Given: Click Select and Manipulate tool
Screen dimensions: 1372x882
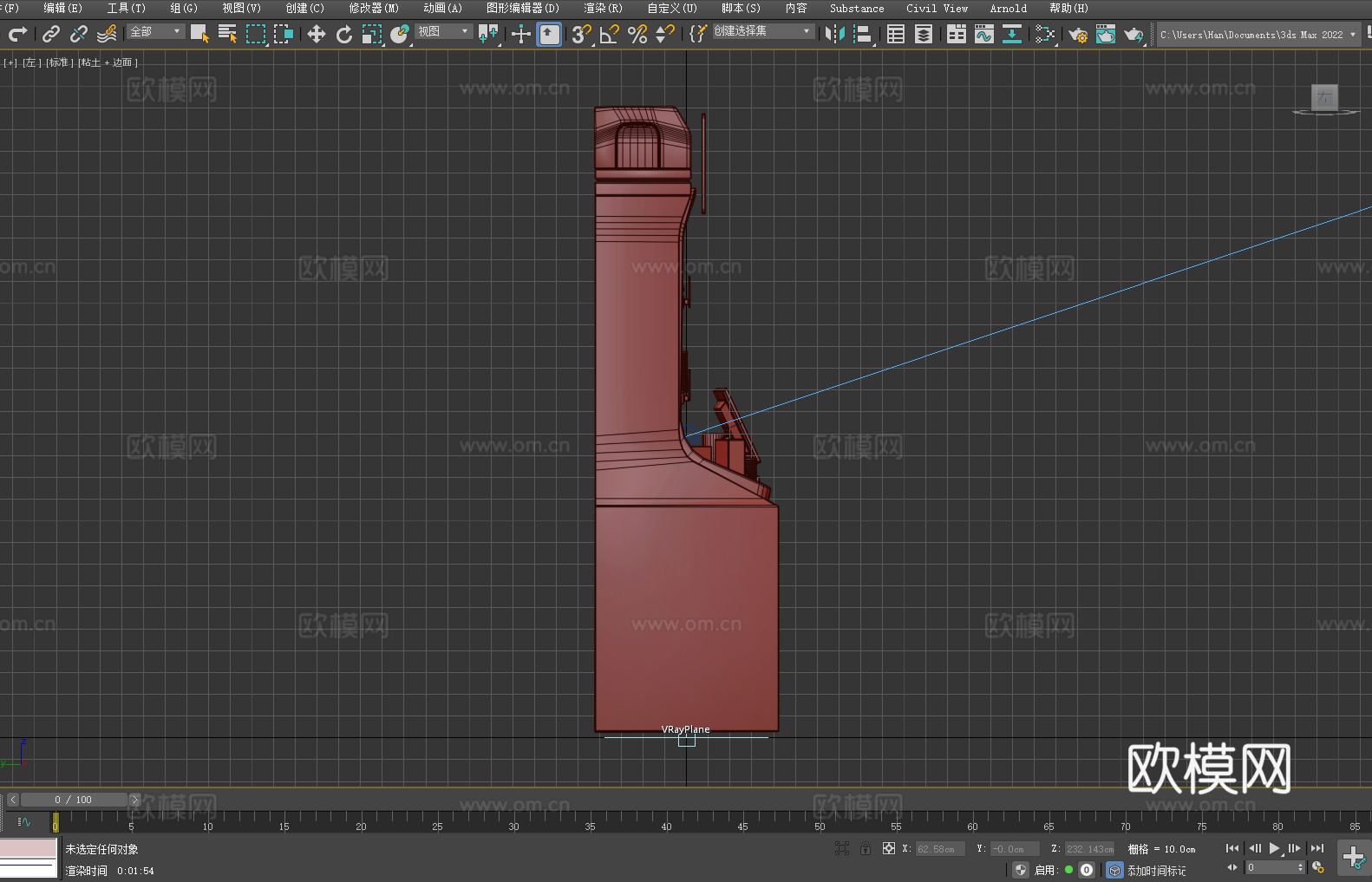Looking at the screenshot, I should pos(520,34).
